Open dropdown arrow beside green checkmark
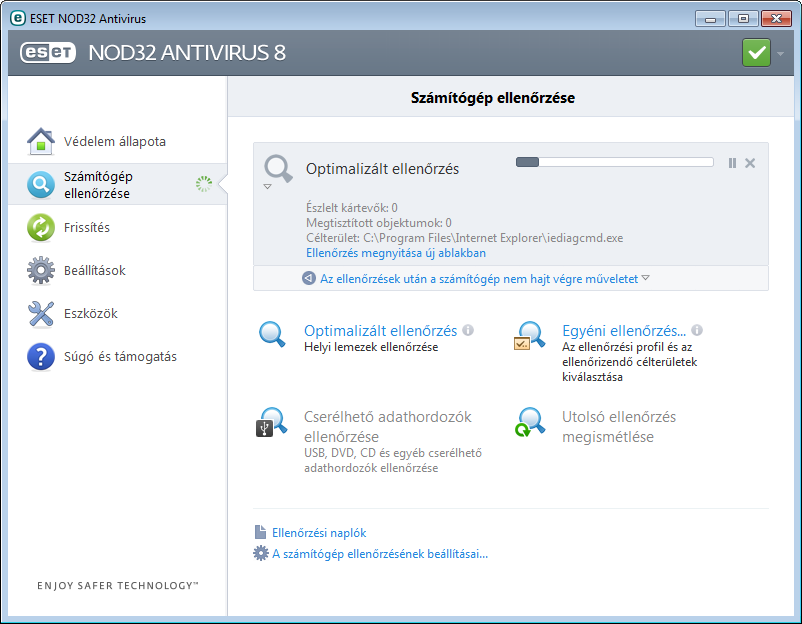 coord(780,53)
